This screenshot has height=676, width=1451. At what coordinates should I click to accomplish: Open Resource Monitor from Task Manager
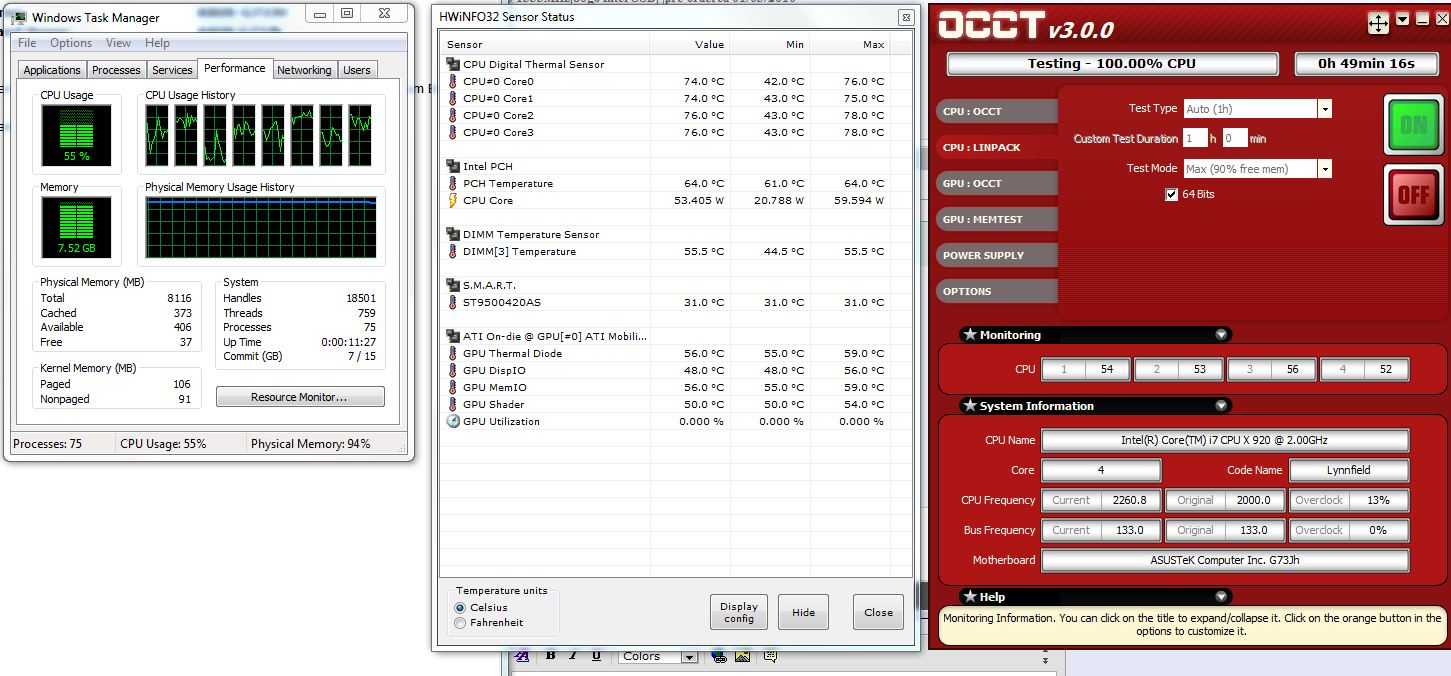(x=300, y=397)
